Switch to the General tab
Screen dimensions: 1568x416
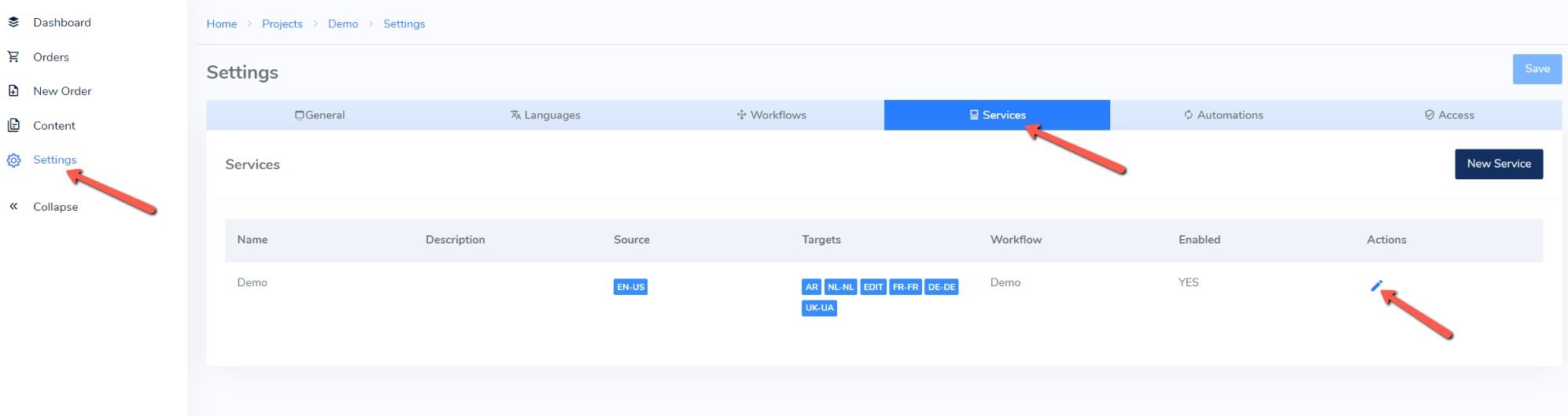tap(319, 115)
